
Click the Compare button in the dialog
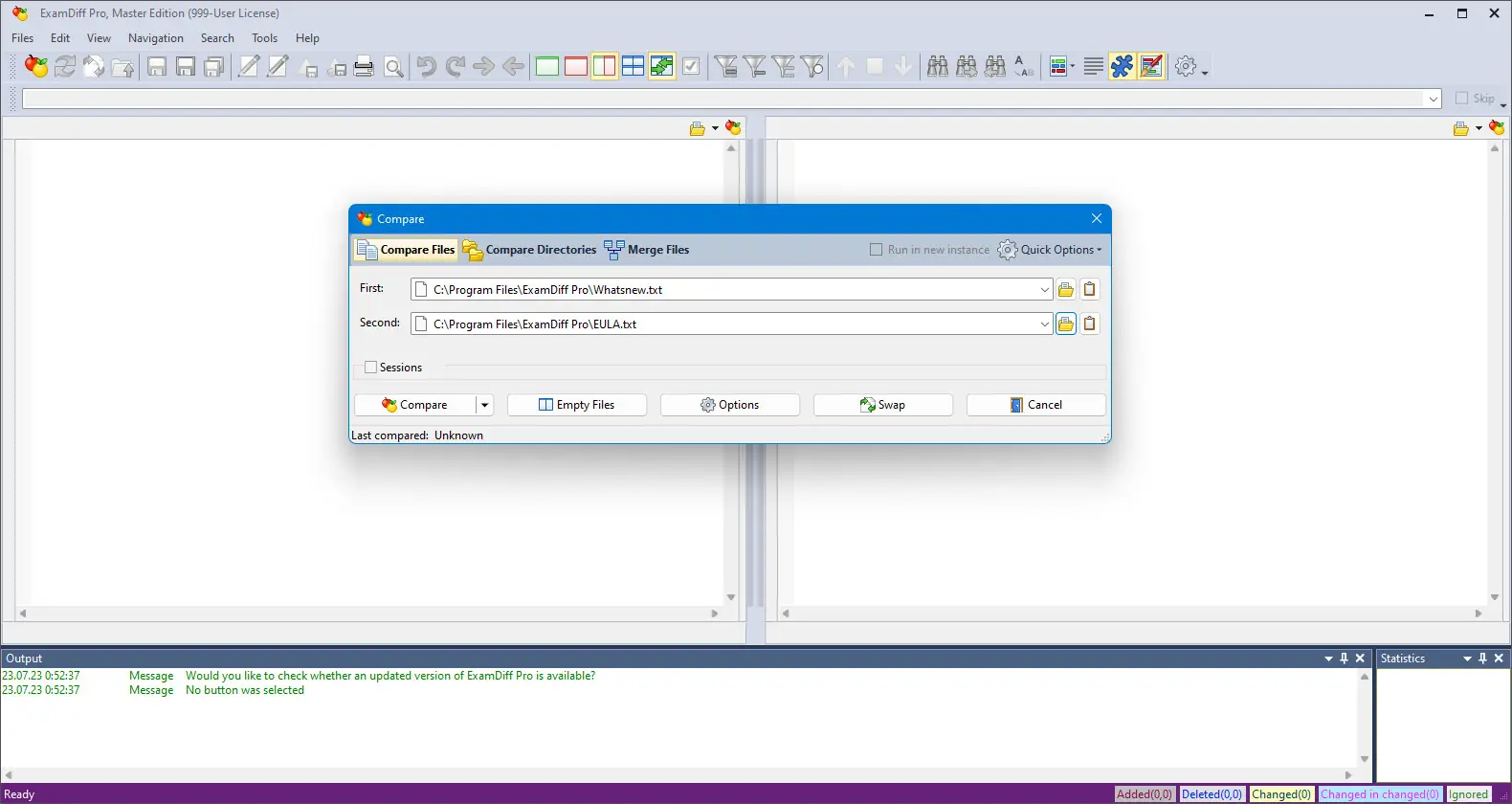(x=415, y=405)
